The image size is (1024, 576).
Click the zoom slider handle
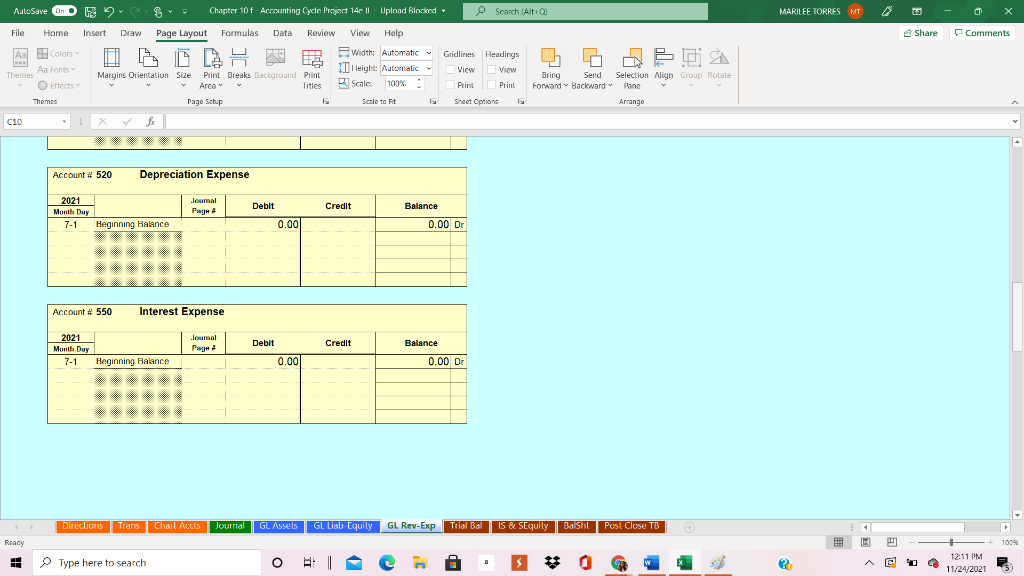[951, 542]
